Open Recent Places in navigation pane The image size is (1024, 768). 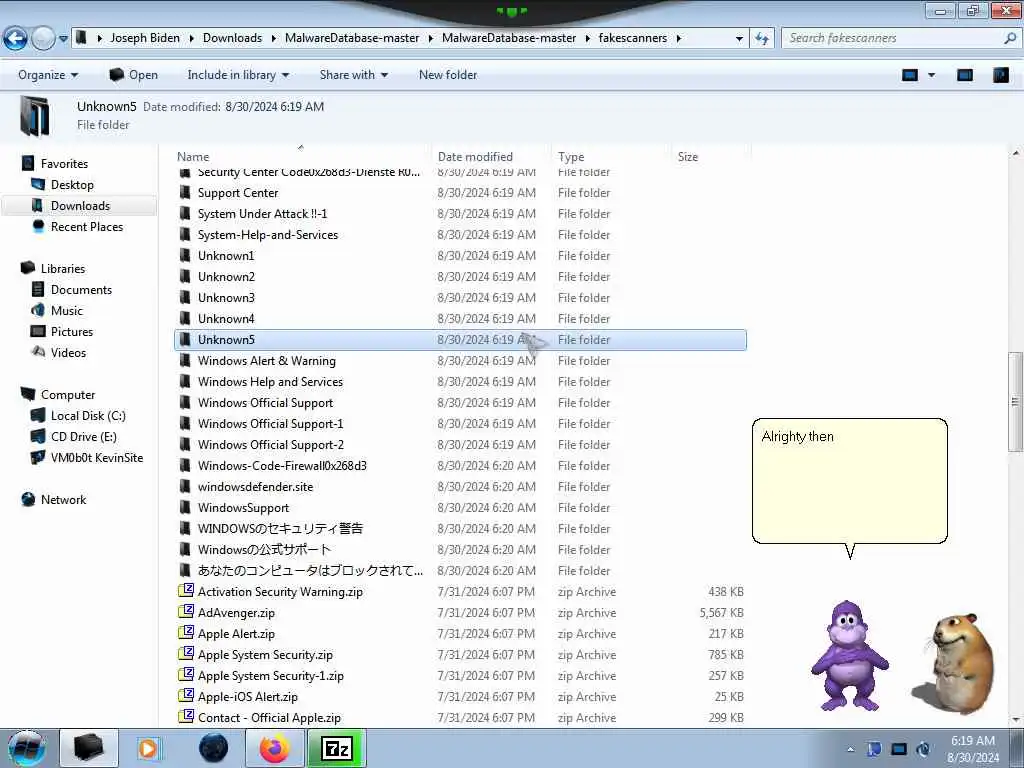click(x=87, y=227)
